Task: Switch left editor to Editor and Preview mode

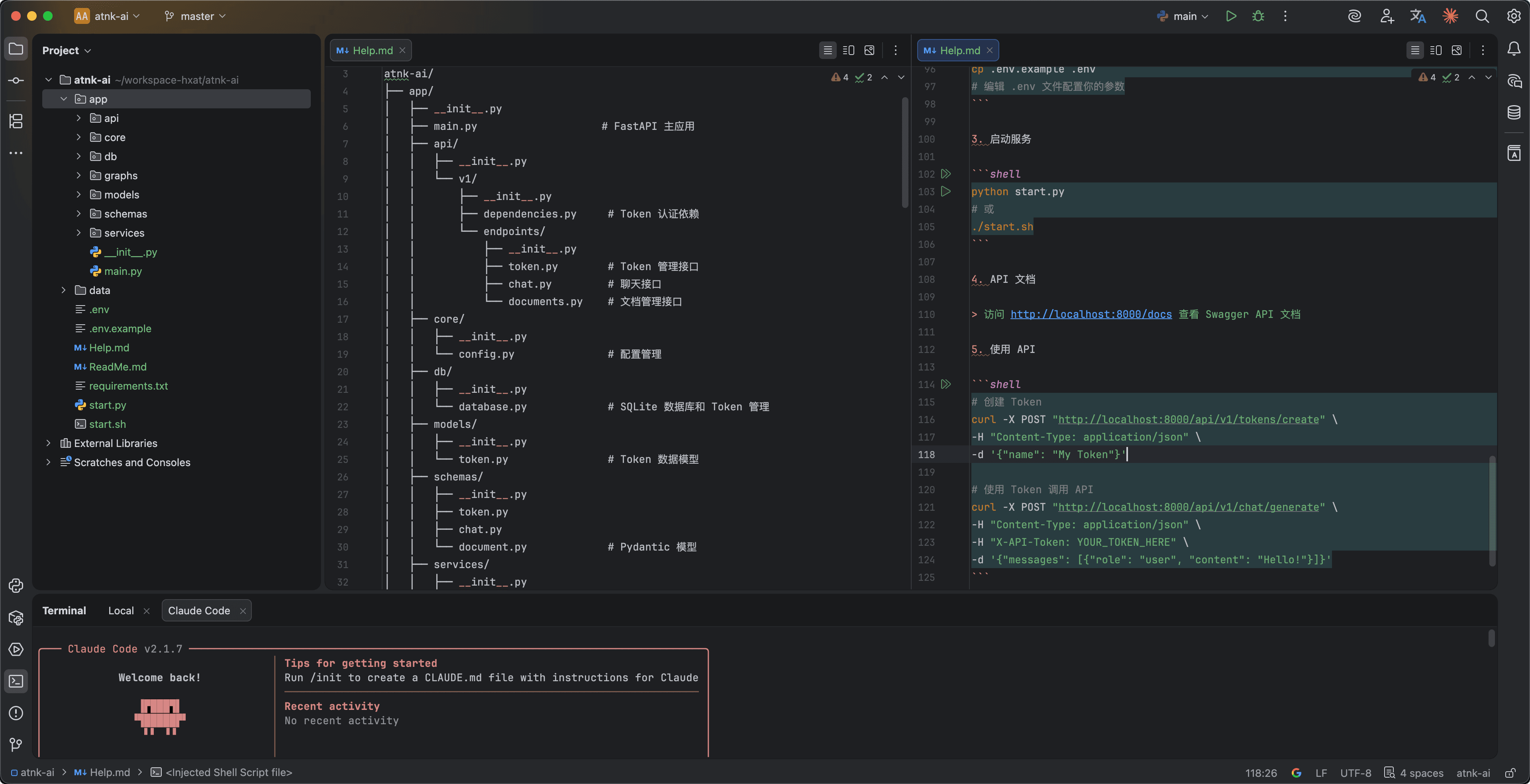Action: pos(848,51)
